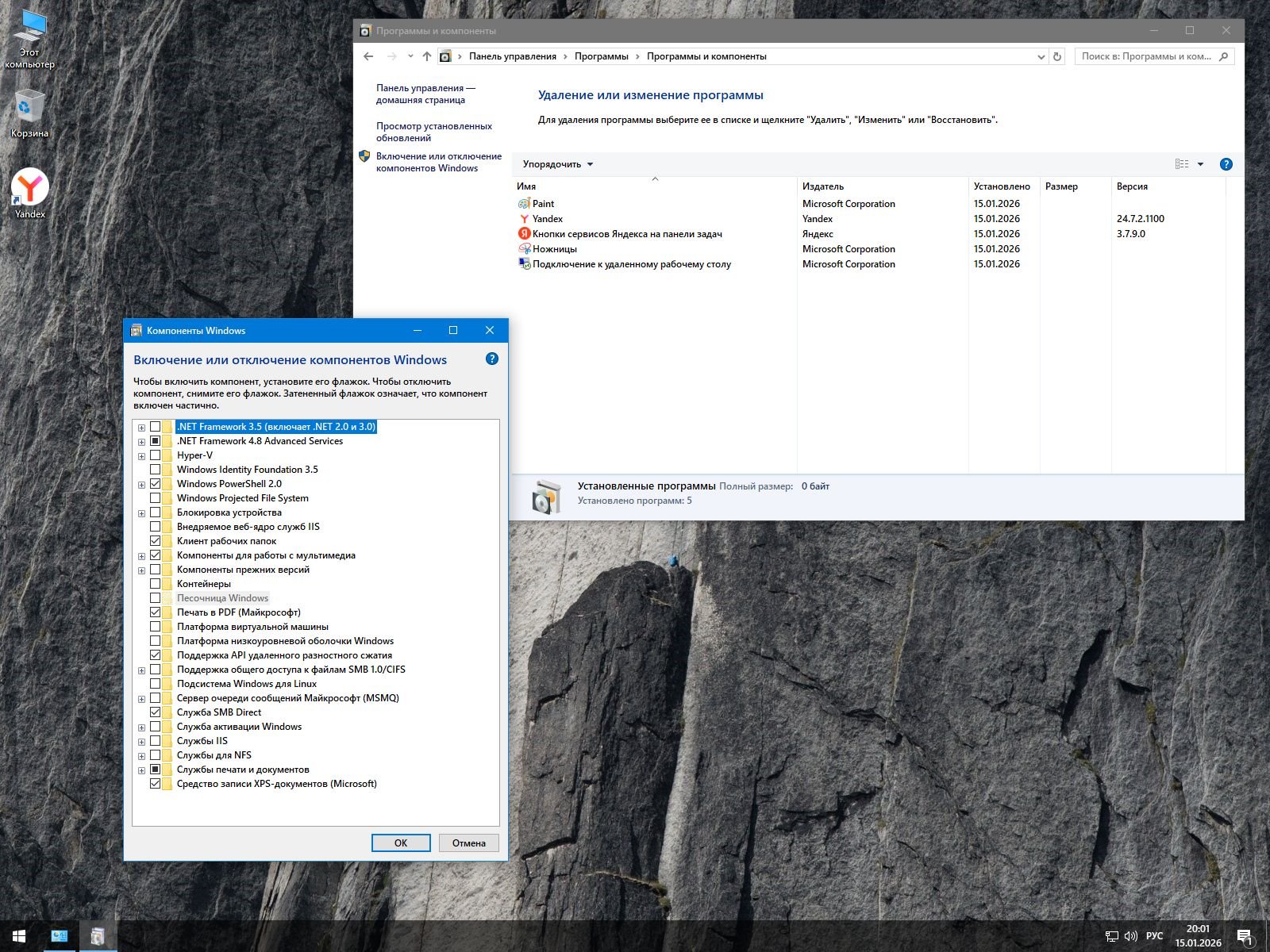
Task: Uncheck Windows PowerShell 2.0 component
Action: pyautogui.click(x=156, y=484)
